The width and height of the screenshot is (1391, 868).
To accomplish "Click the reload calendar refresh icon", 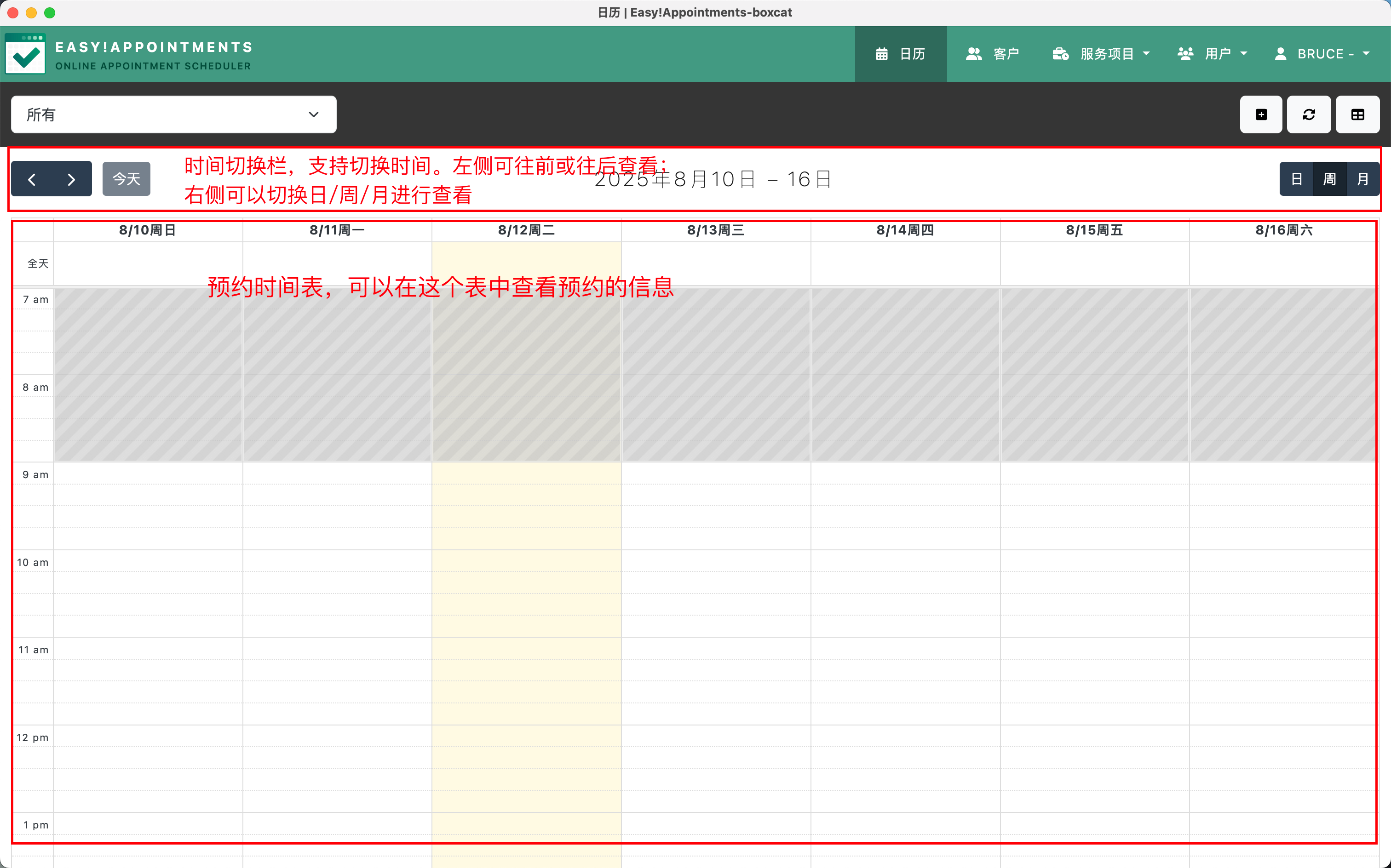I will 1309,115.
